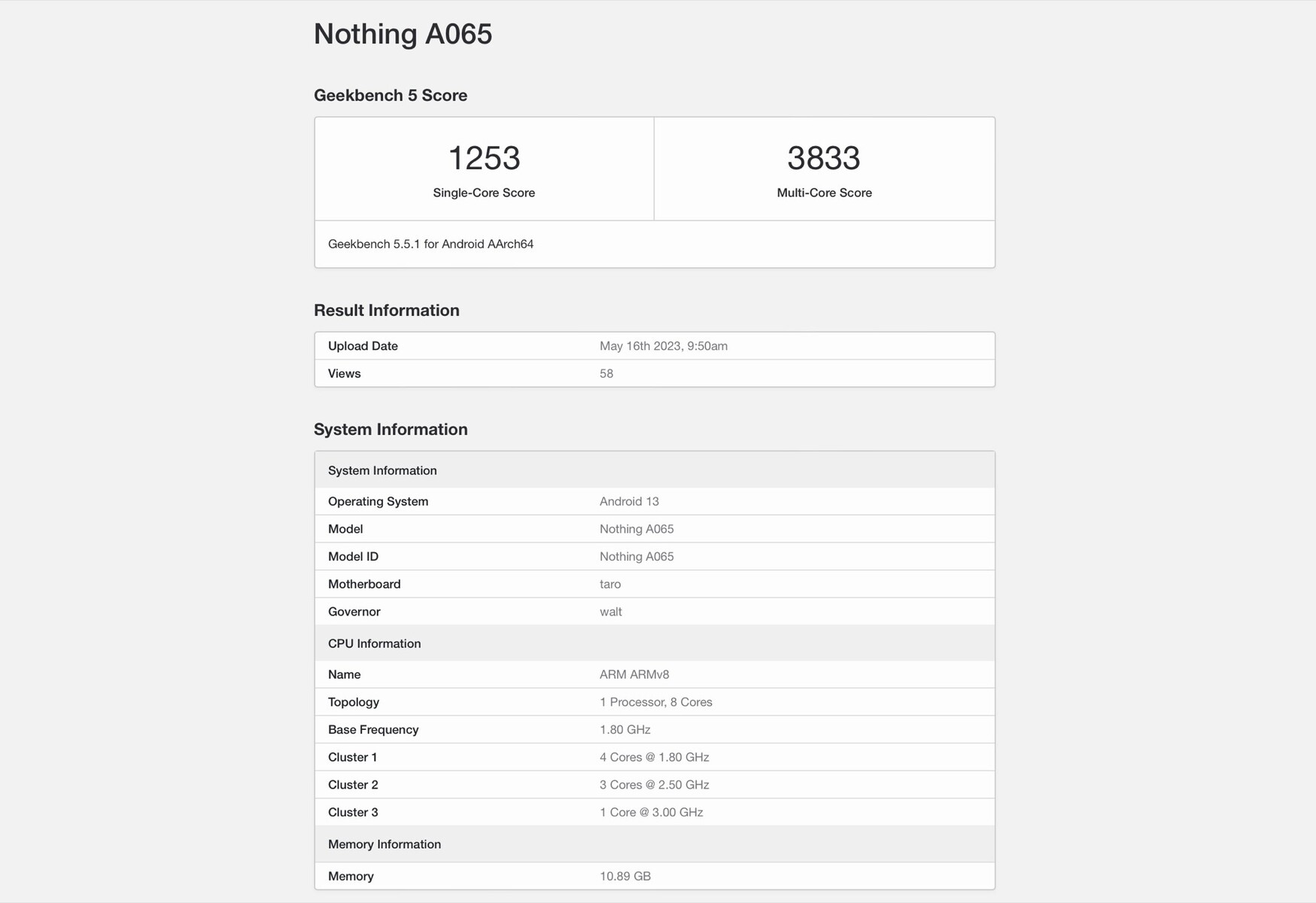
Task: Click the Motherboard value taro
Action: (610, 584)
